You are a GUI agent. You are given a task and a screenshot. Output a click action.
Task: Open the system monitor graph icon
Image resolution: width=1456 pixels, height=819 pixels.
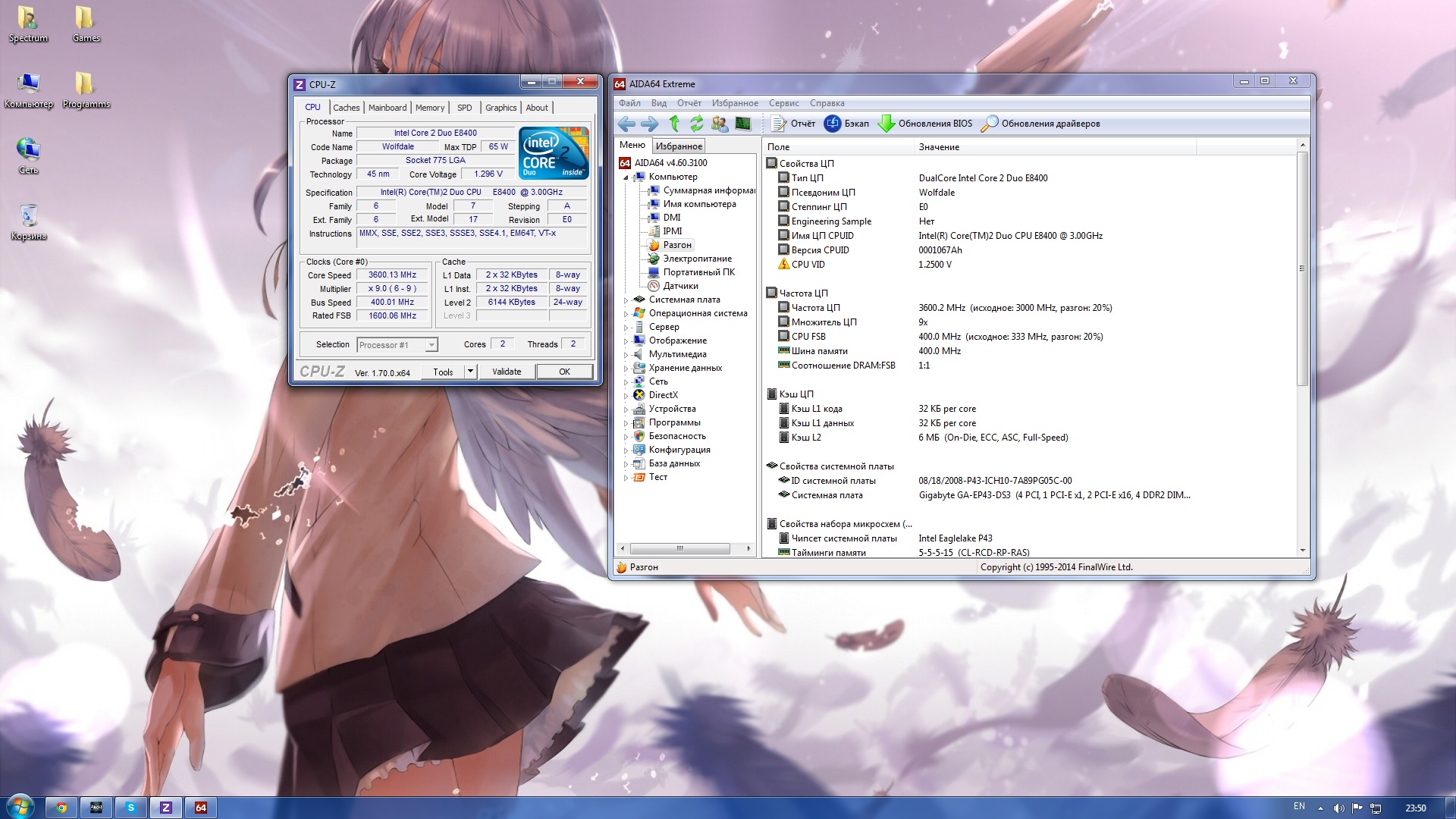point(743,124)
